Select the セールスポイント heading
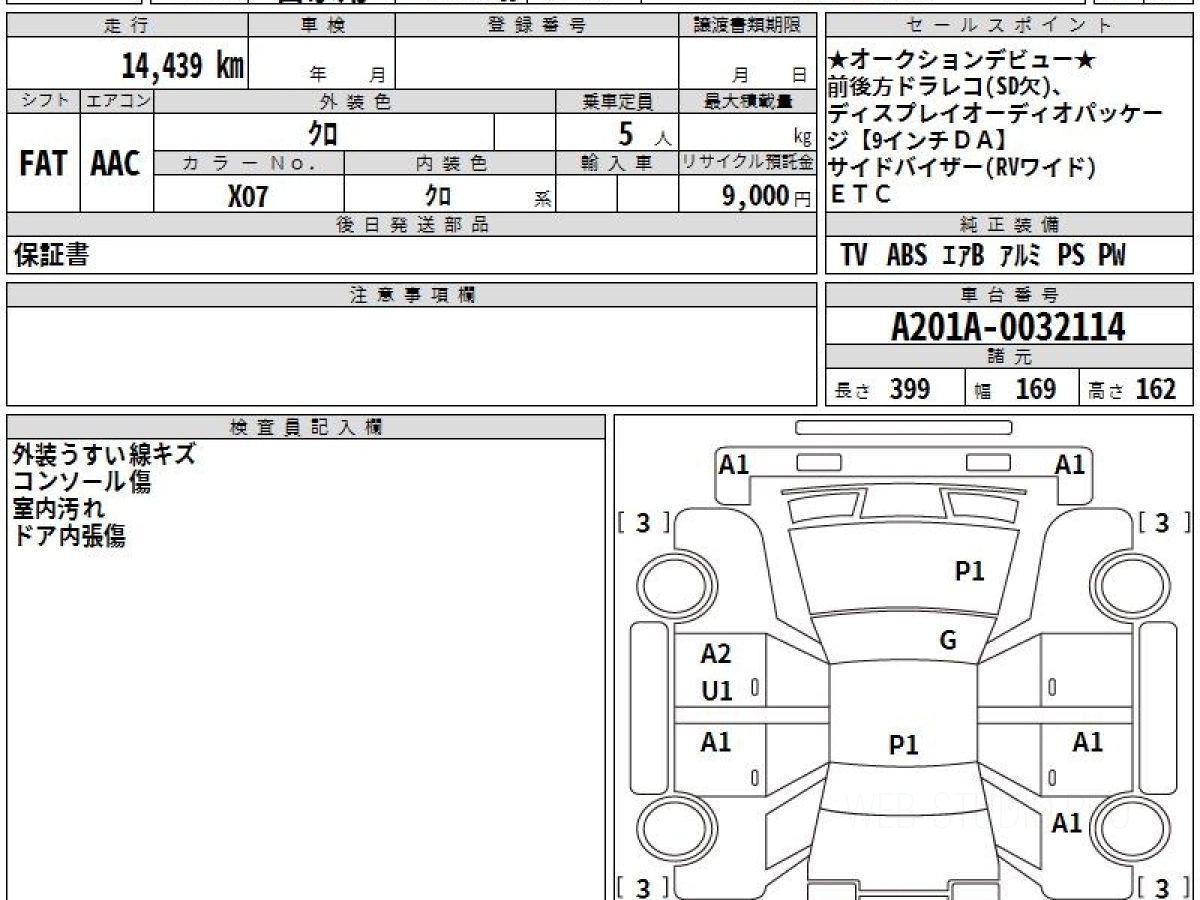 [1009, 26]
